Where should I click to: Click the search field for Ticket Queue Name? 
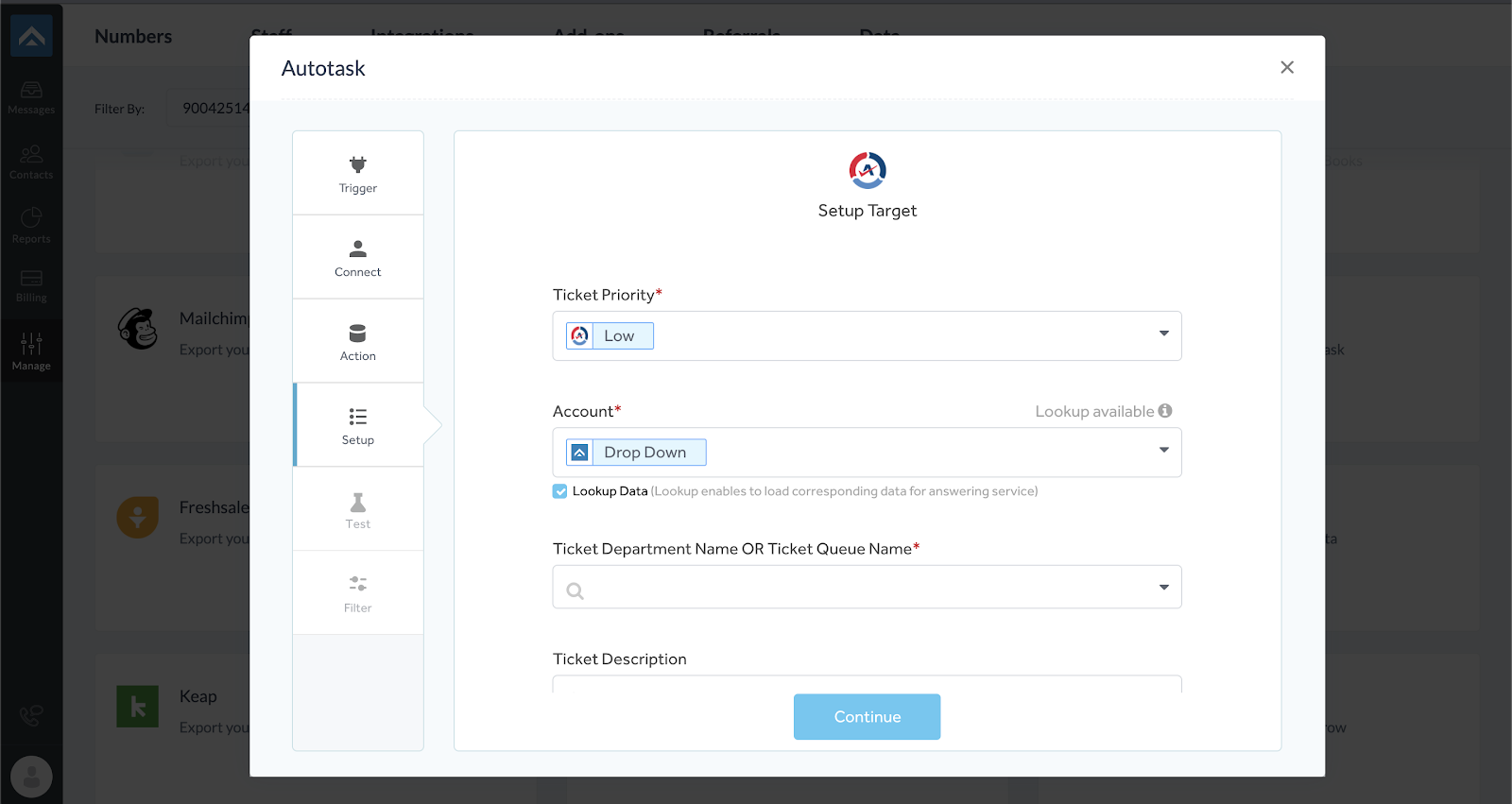pos(867,587)
